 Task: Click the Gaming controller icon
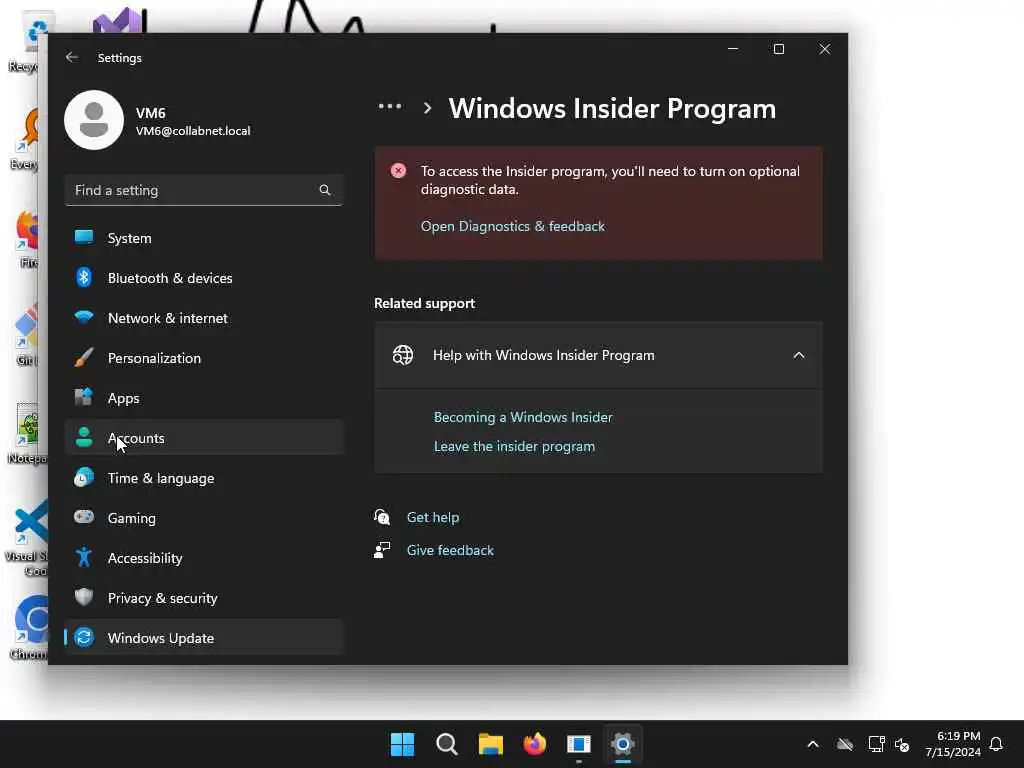84,517
